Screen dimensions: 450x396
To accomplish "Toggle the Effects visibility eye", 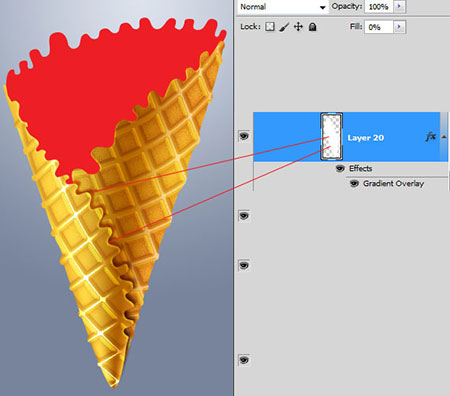I will (340, 168).
